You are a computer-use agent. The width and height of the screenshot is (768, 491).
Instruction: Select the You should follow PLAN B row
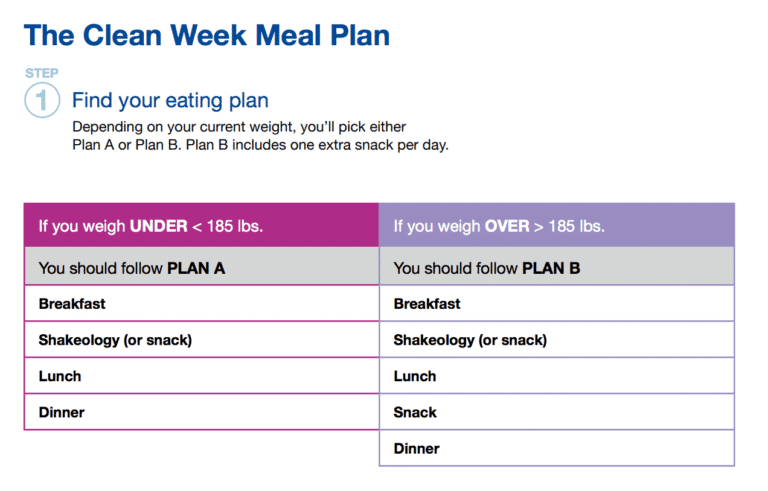click(x=557, y=266)
